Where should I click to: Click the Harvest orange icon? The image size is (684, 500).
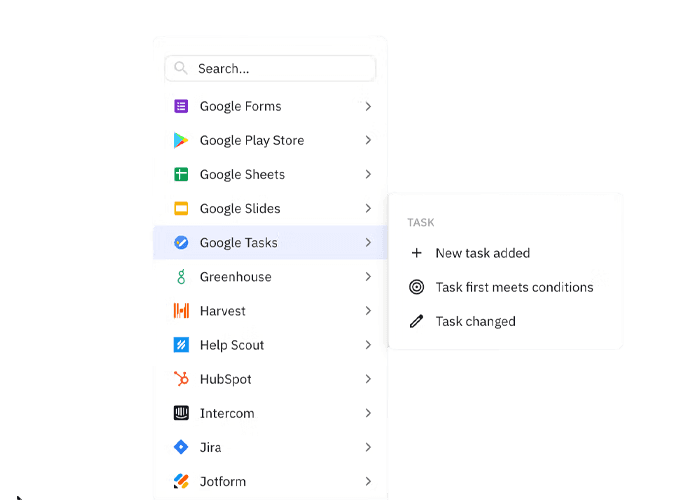pos(181,311)
